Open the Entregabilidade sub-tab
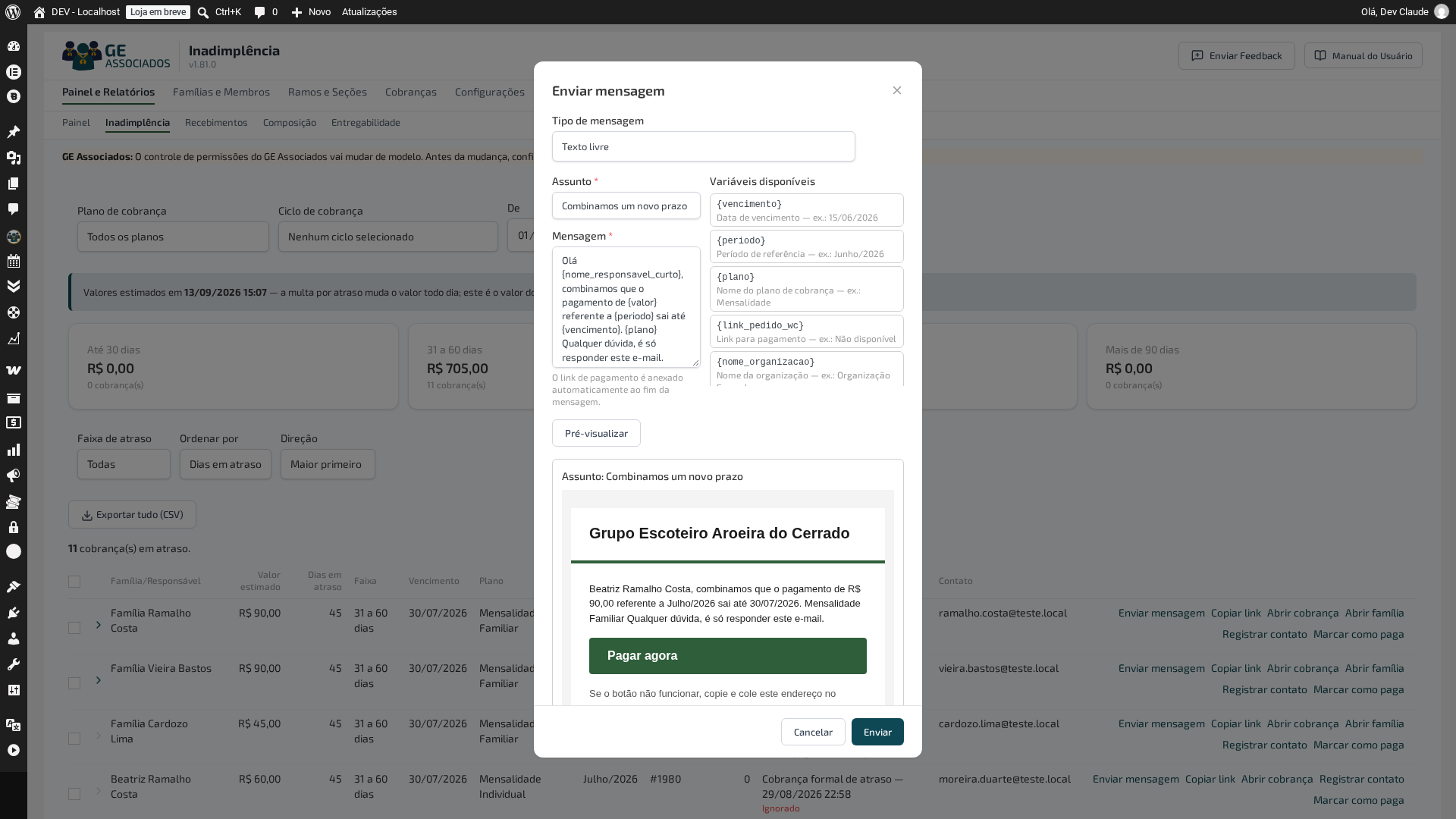 point(366,122)
